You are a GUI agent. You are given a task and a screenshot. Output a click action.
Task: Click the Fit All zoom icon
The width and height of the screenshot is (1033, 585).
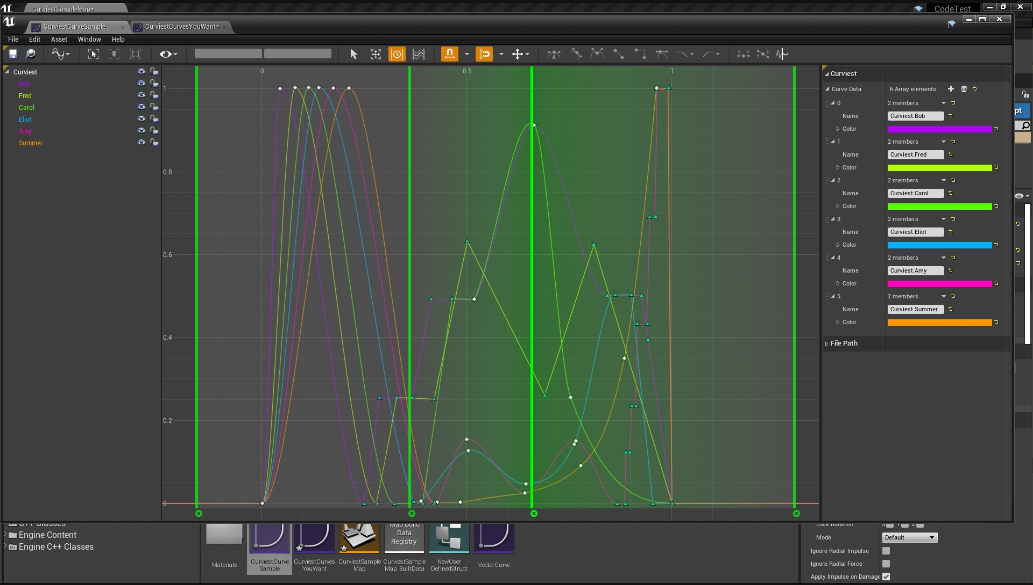pyautogui.click(x=93, y=54)
